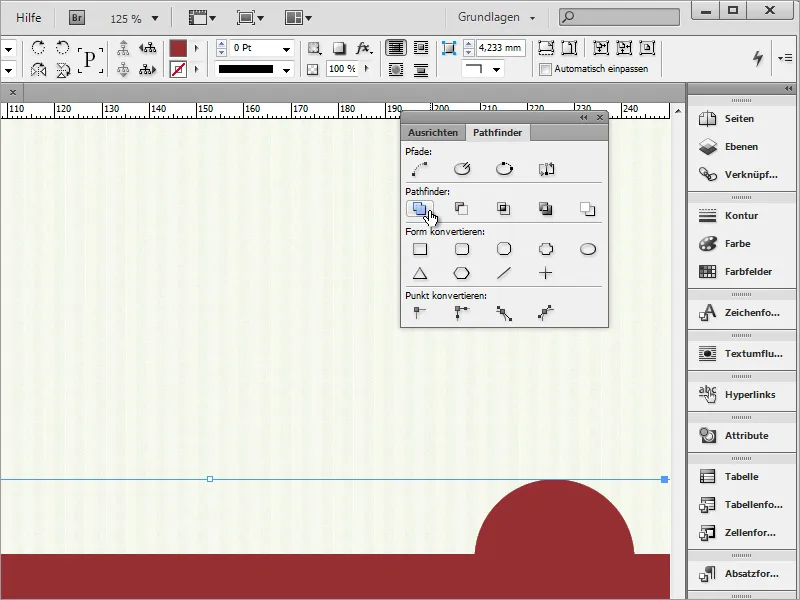Viewport: 800px width, 600px height.
Task: Collapse the right panel dock
Action: point(789,89)
